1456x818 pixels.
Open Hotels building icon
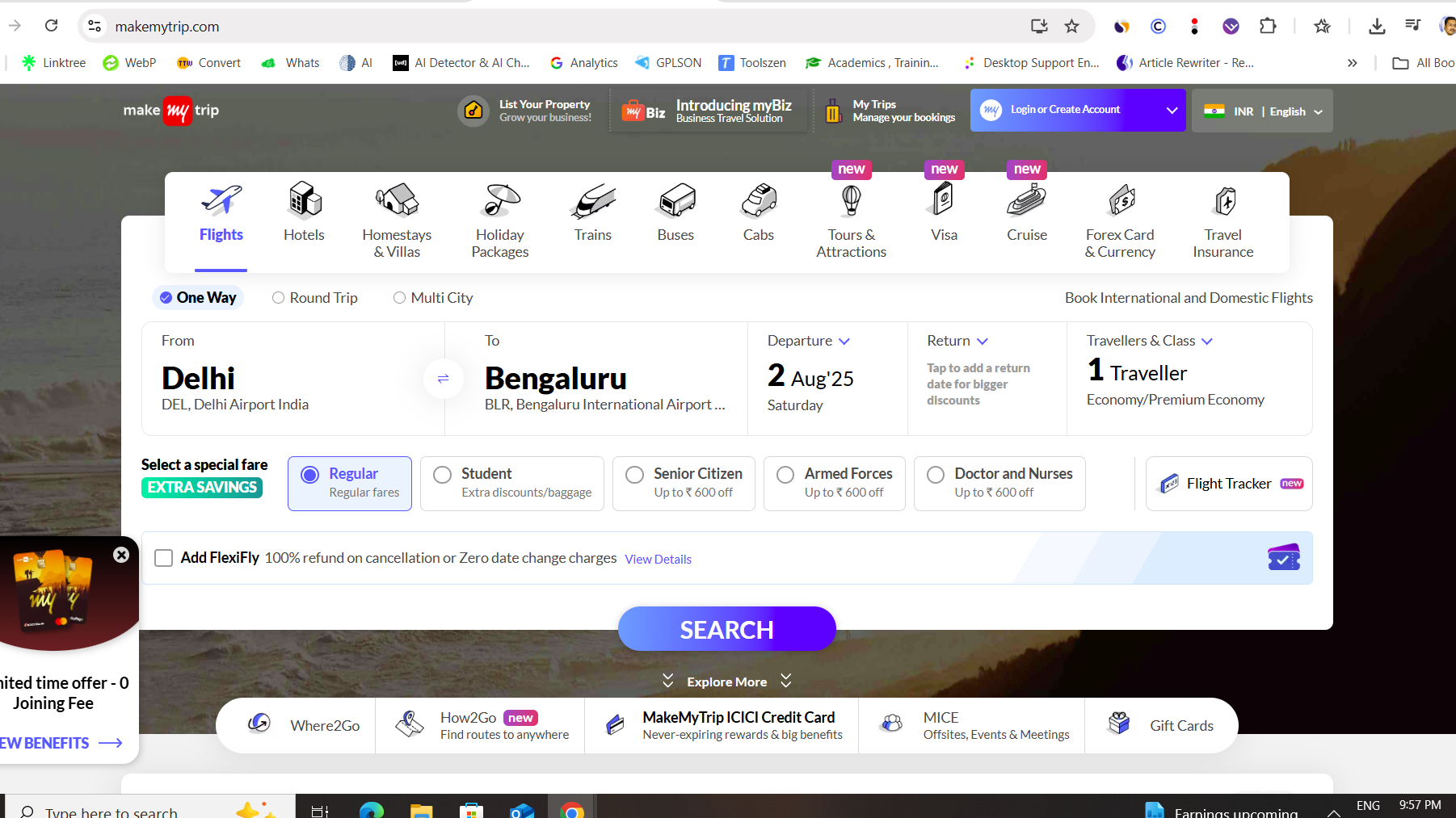(x=305, y=200)
